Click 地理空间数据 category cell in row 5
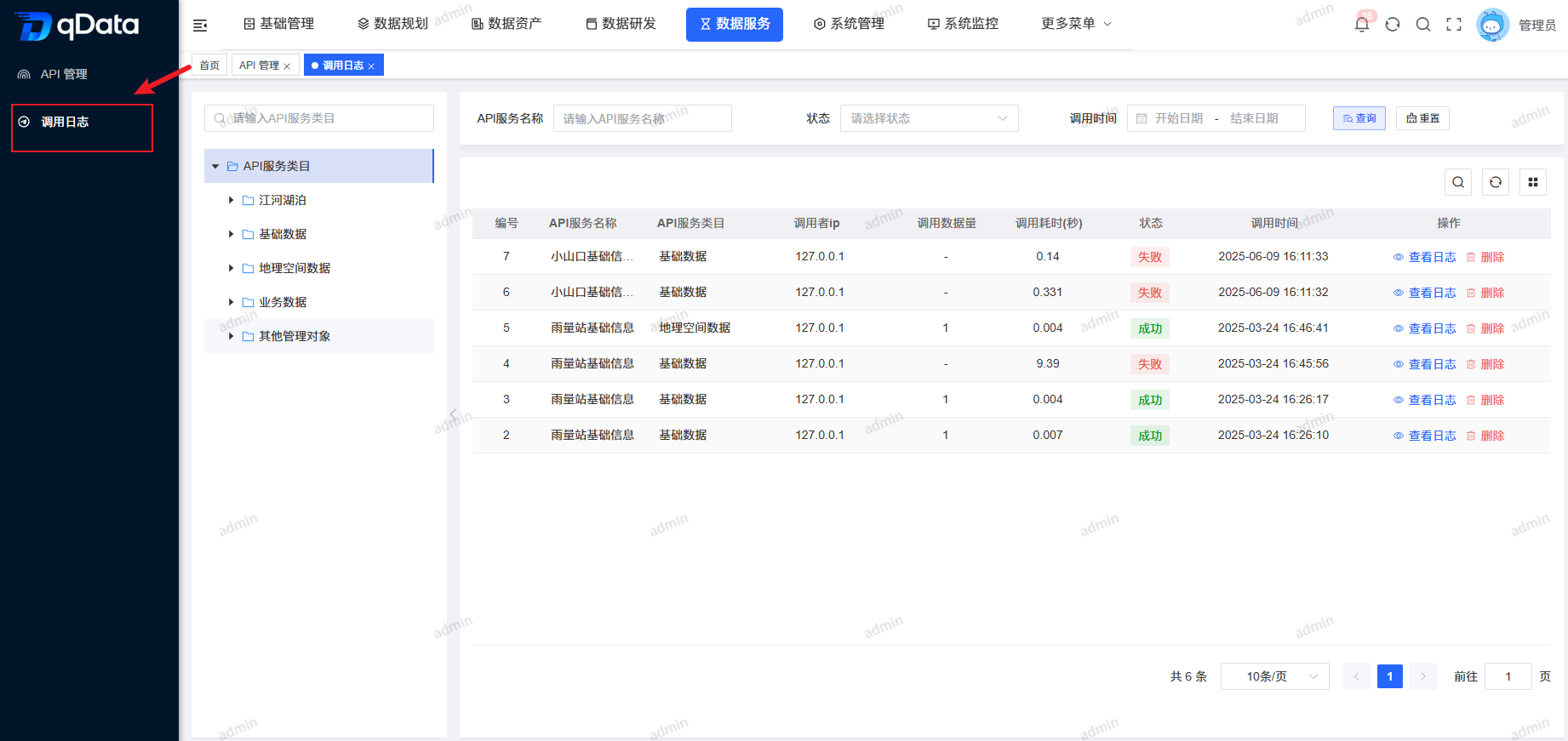Viewport: 1568px width, 741px height. click(695, 328)
